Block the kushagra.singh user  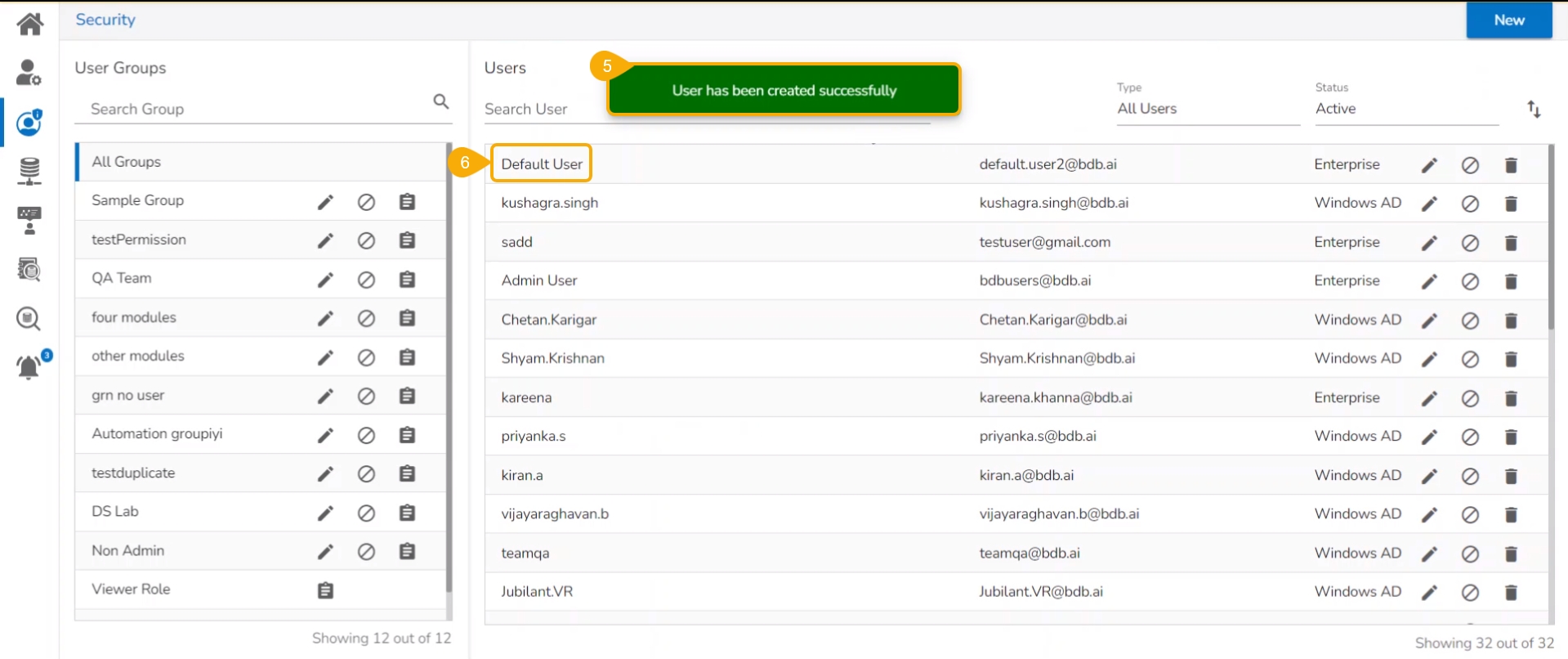coord(1470,204)
